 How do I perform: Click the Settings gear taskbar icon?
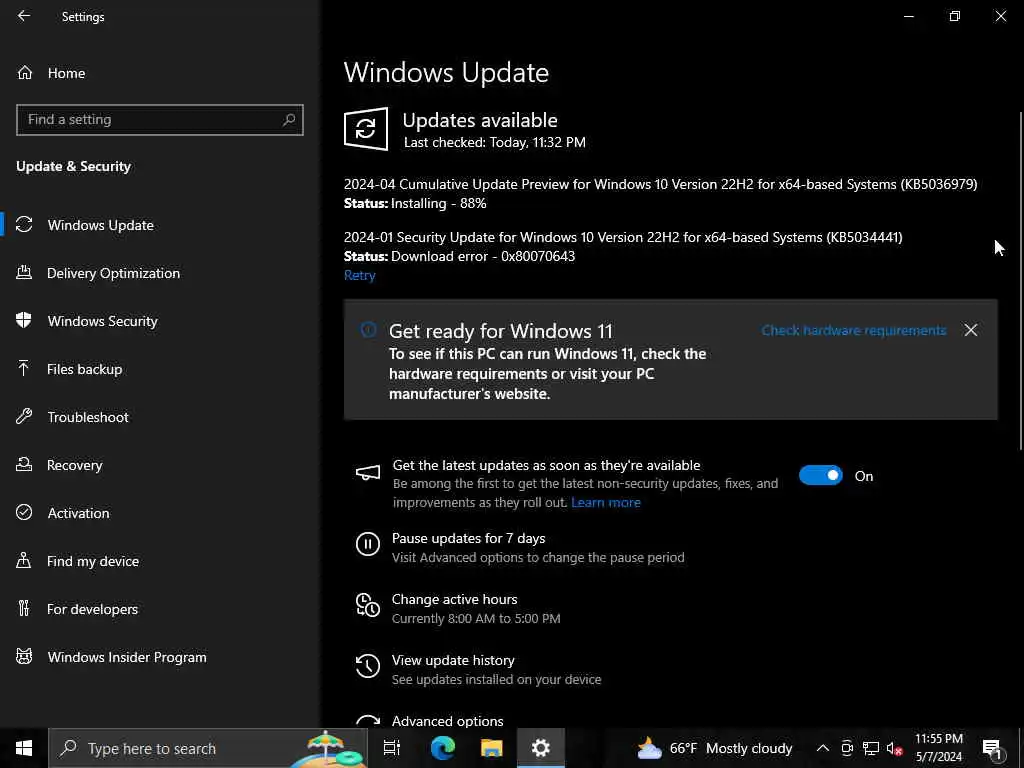tap(541, 748)
